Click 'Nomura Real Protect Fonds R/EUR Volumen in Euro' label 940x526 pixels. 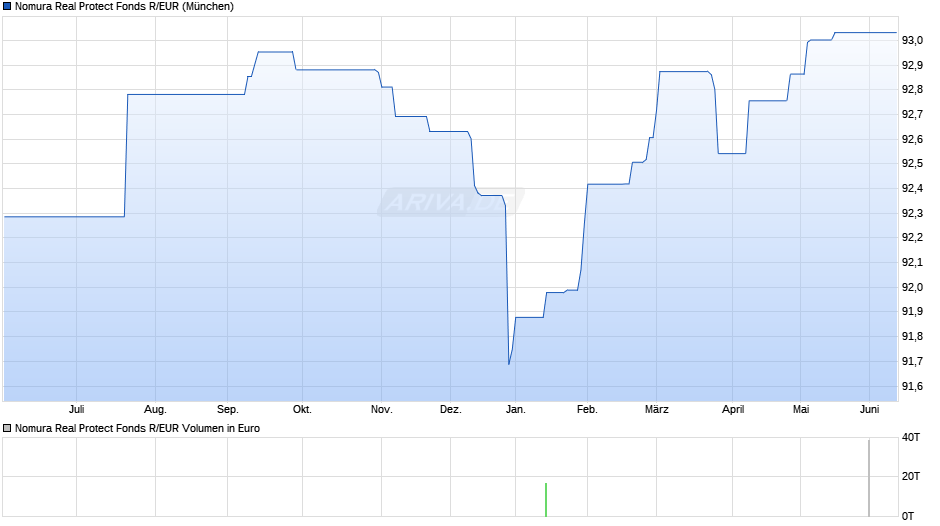pos(137,428)
